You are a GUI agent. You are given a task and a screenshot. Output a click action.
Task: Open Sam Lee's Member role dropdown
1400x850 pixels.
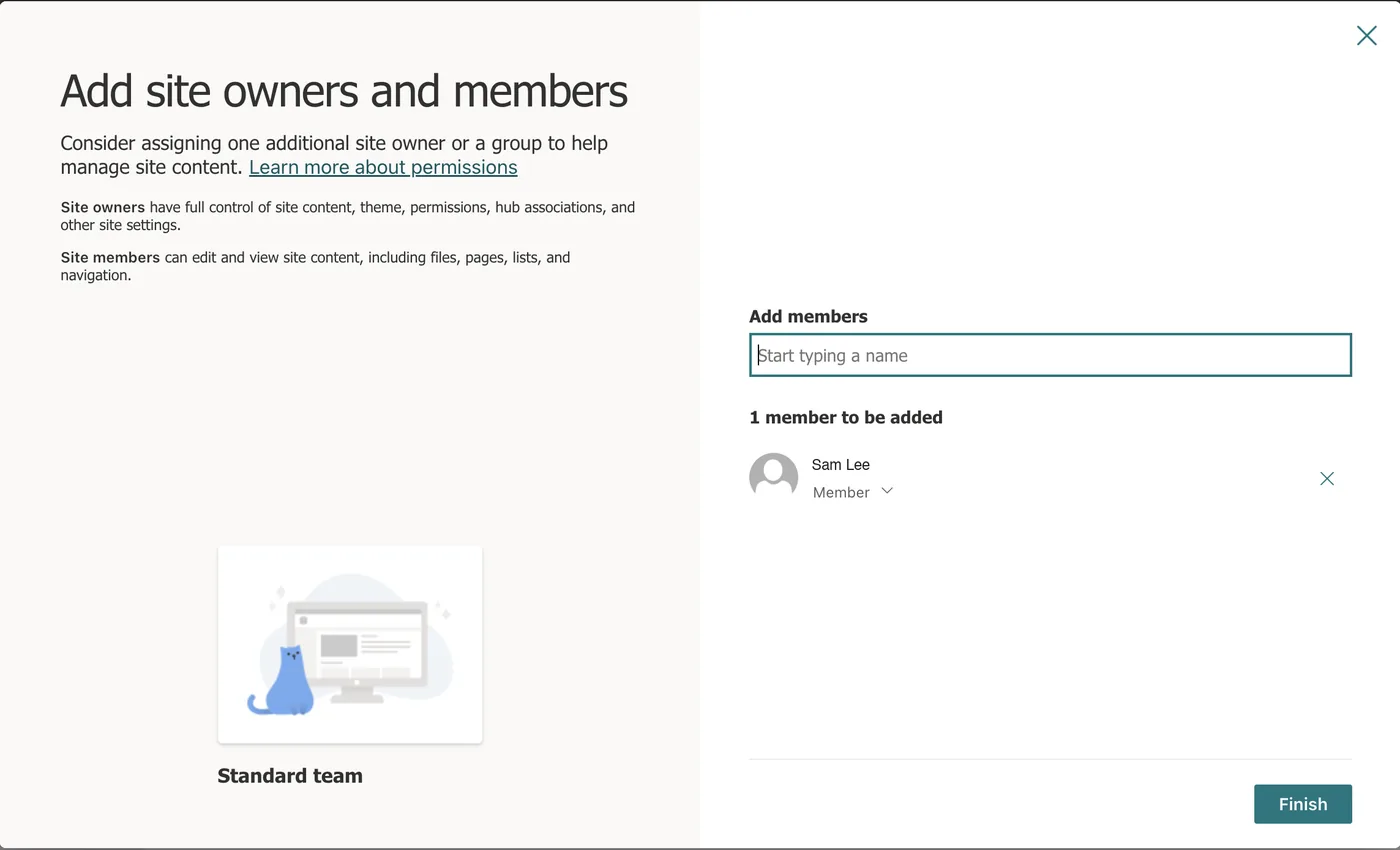(853, 492)
